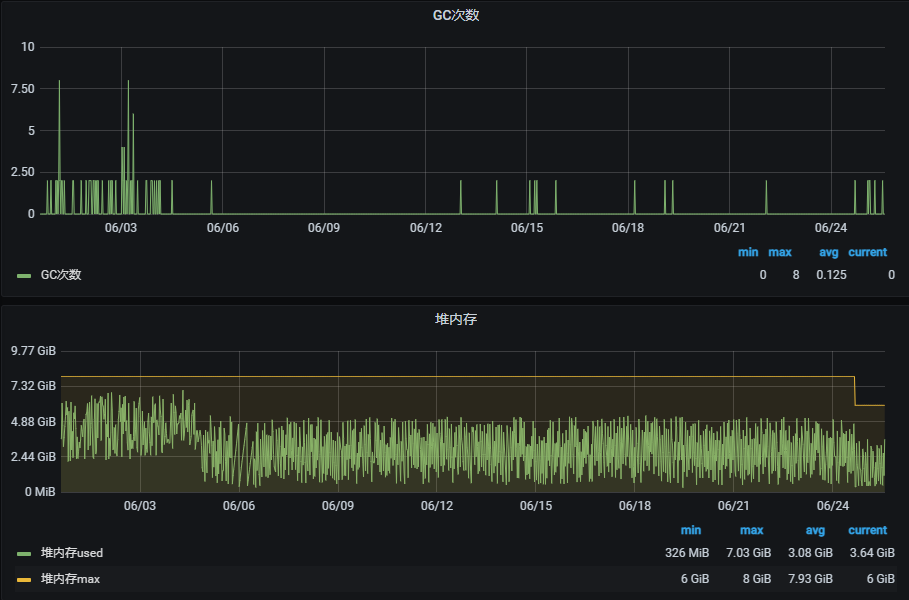Click the 2.50 y-axis label in GC次数
Viewport: 909px width, 600px height.
coord(23,172)
